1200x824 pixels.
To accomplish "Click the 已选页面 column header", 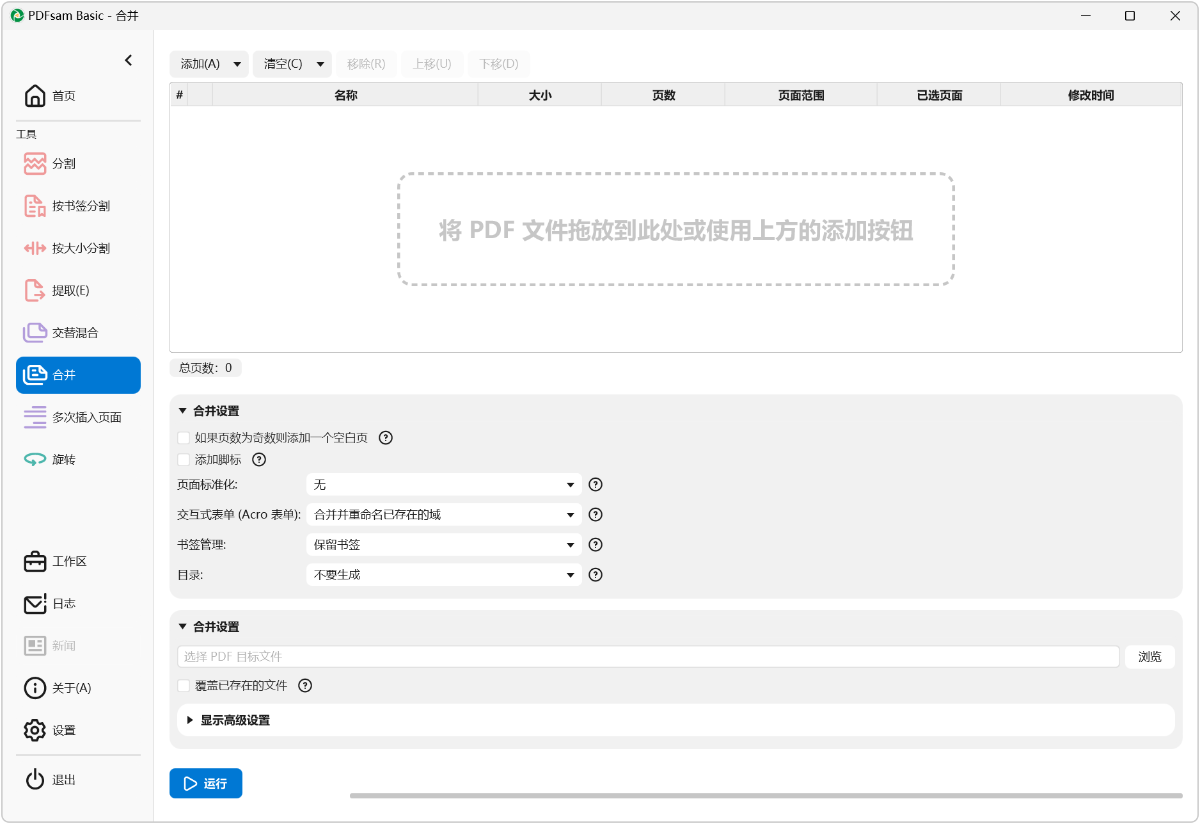I will click(x=939, y=95).
